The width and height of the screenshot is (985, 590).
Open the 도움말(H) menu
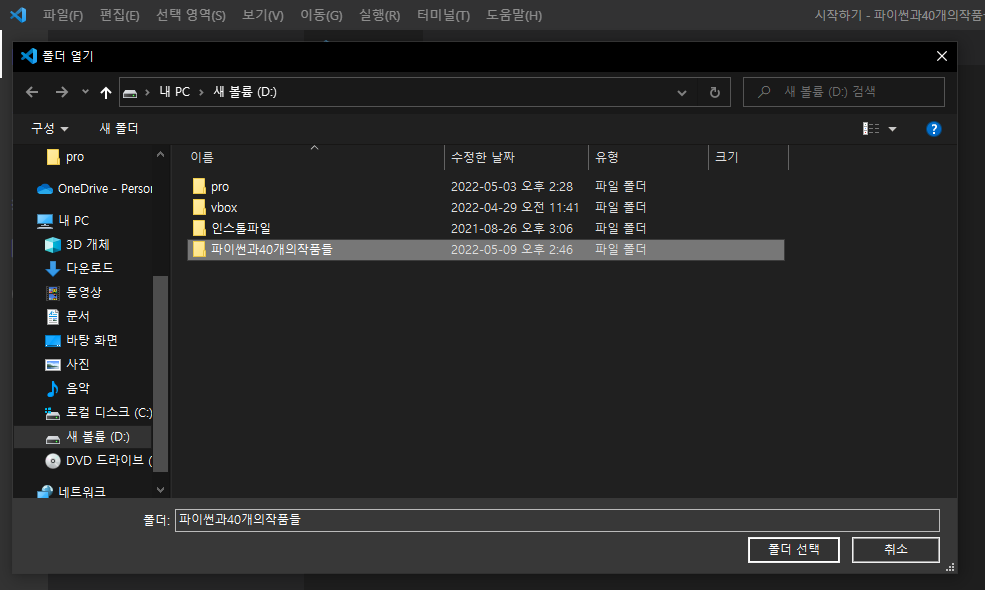point(514,15)
